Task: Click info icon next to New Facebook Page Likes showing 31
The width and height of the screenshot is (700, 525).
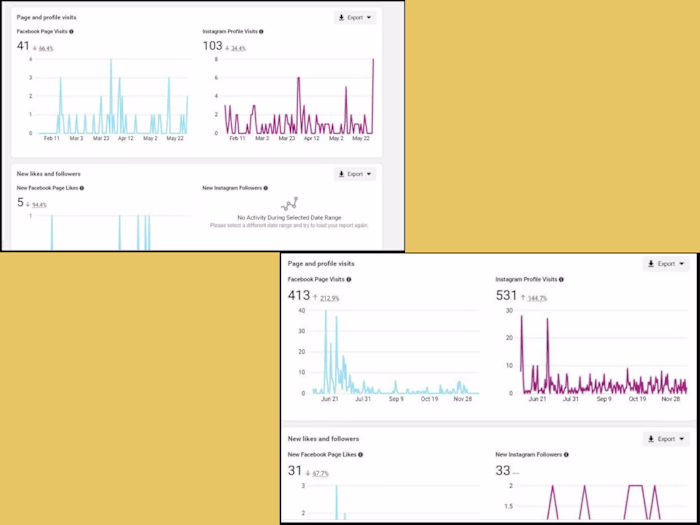Action: pyautogui.click(x=360, y=454)
